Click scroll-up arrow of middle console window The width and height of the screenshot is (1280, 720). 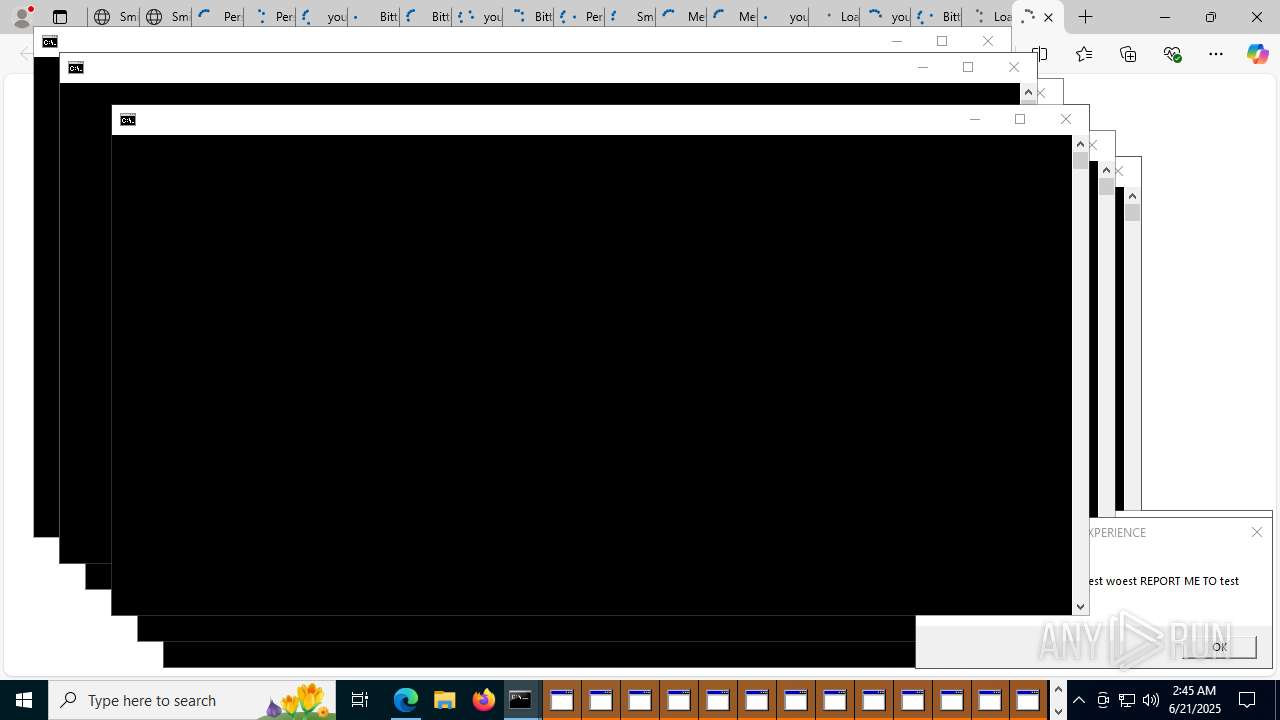[x=1028, y=92]
